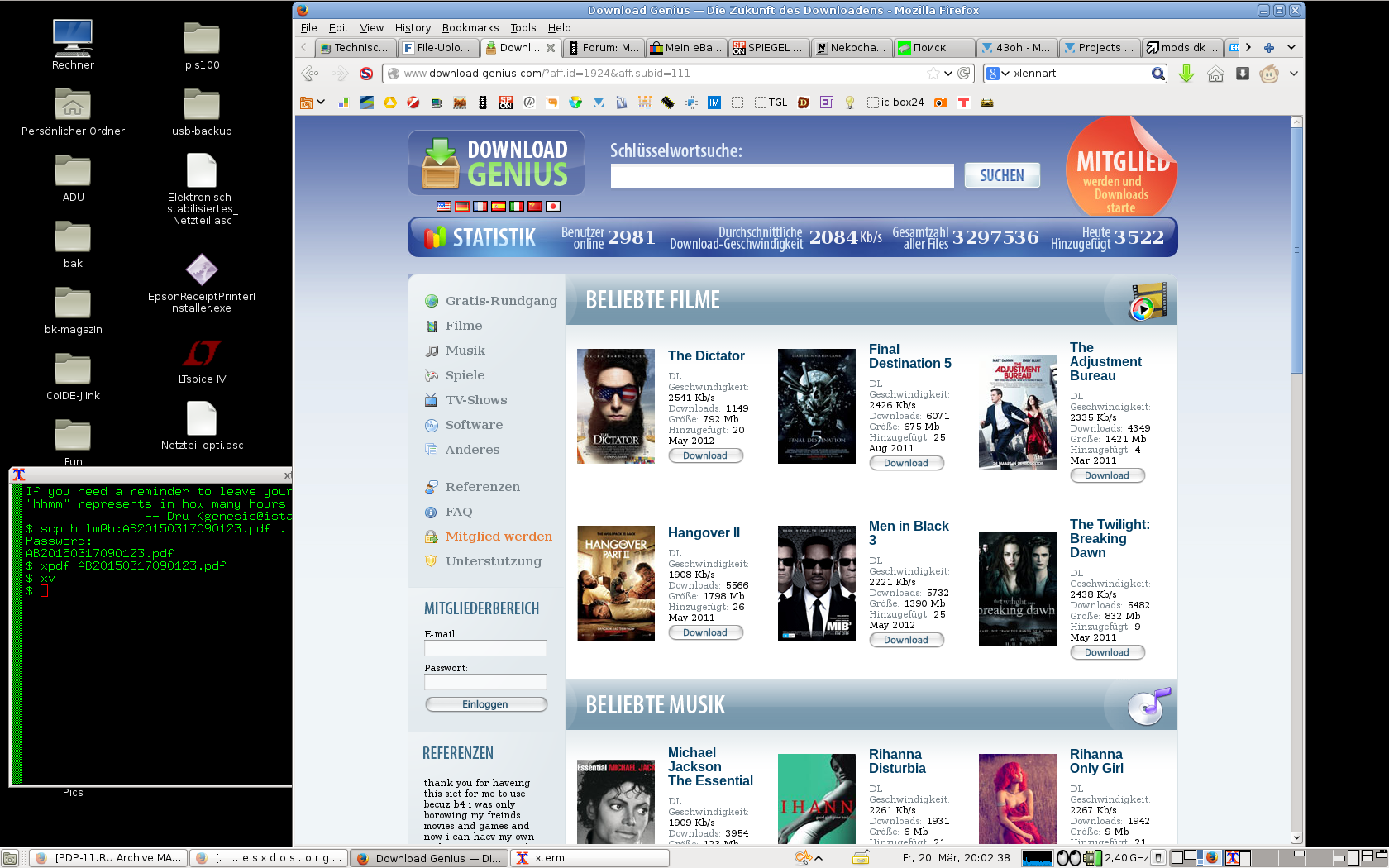
Task: List all tabs with the dropdown arrow
Action: pos(1291,47)
